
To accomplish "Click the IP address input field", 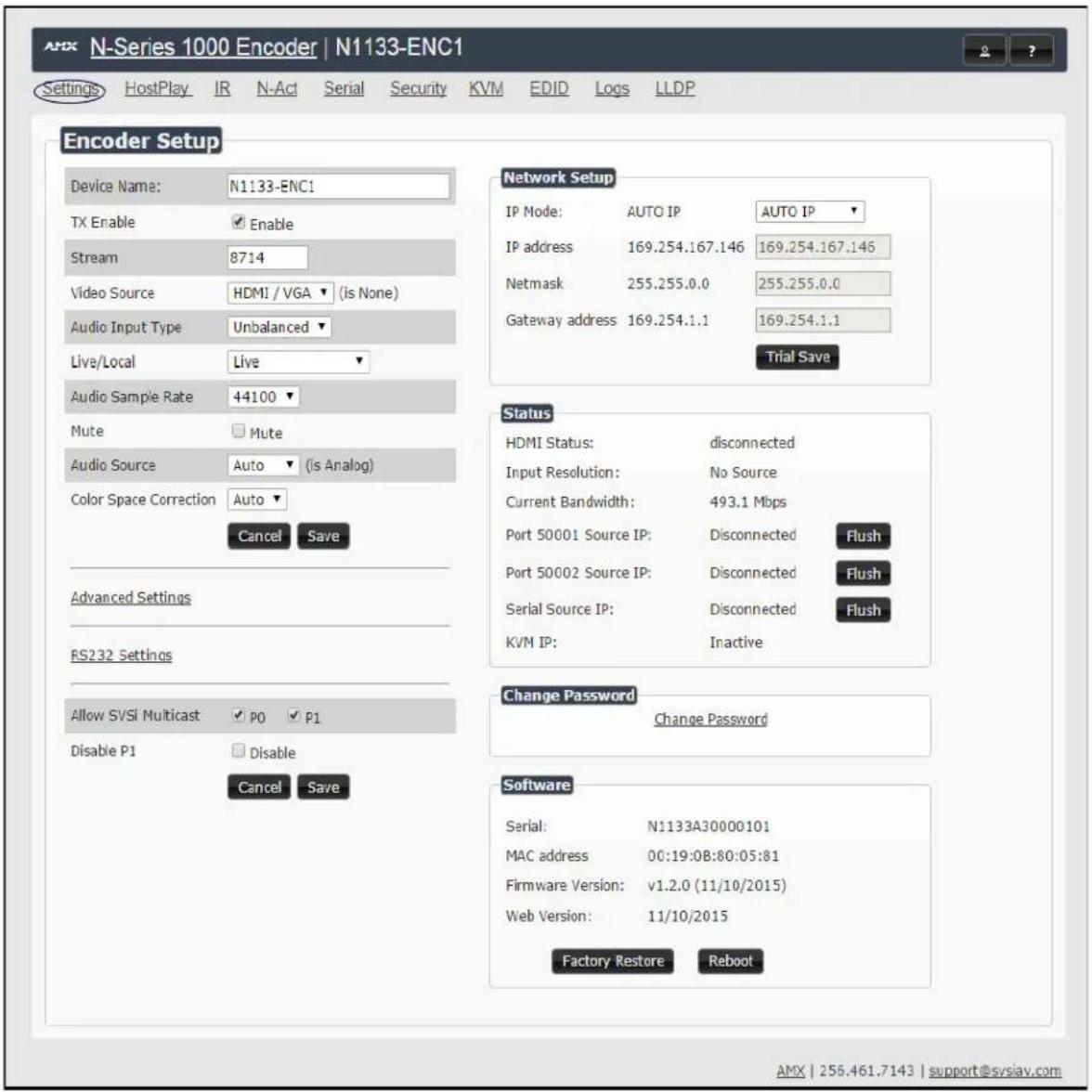I will [823, 247].
